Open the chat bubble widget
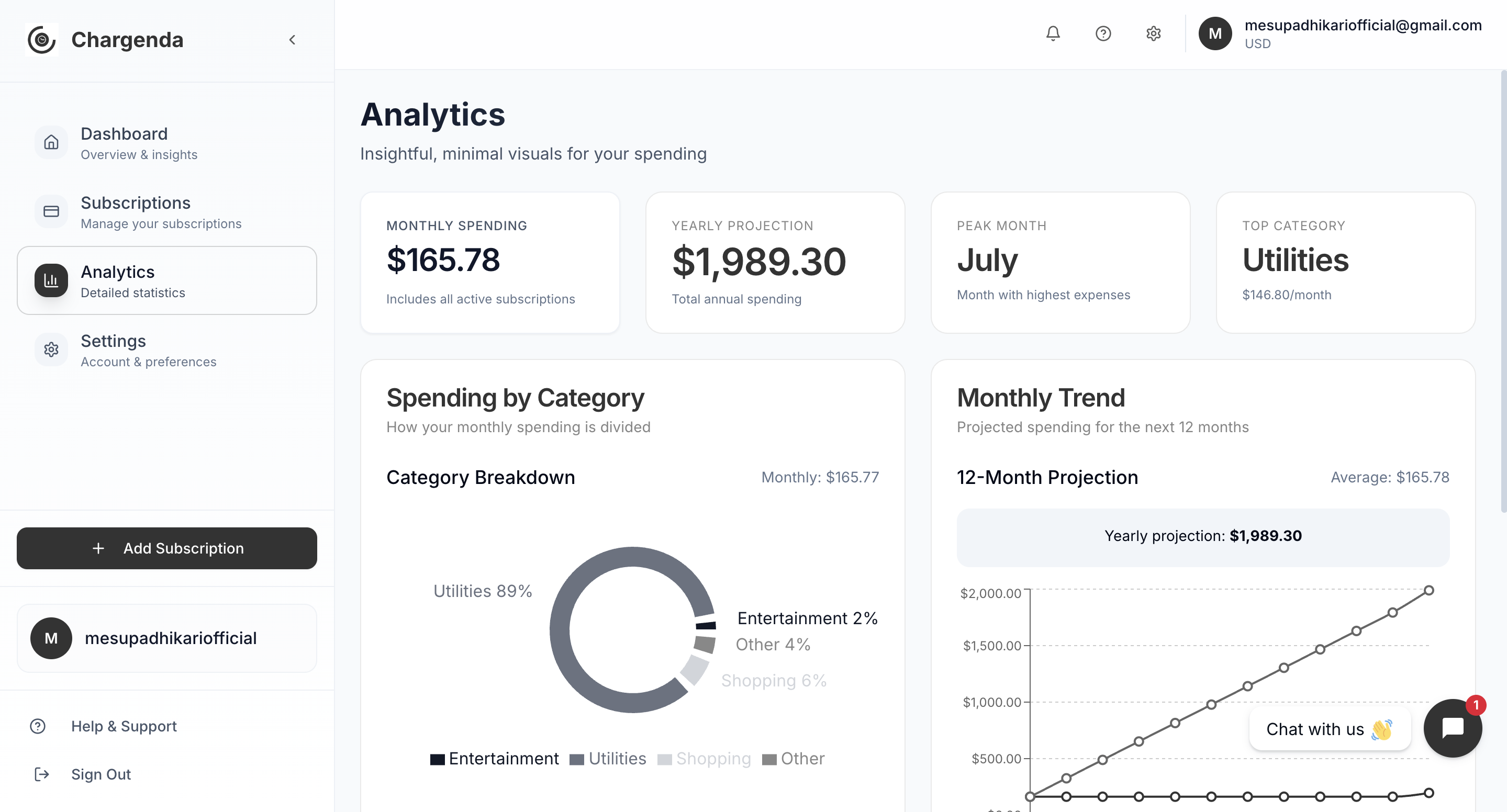Screen dimensions: 1507x812 click(1452, 728)
